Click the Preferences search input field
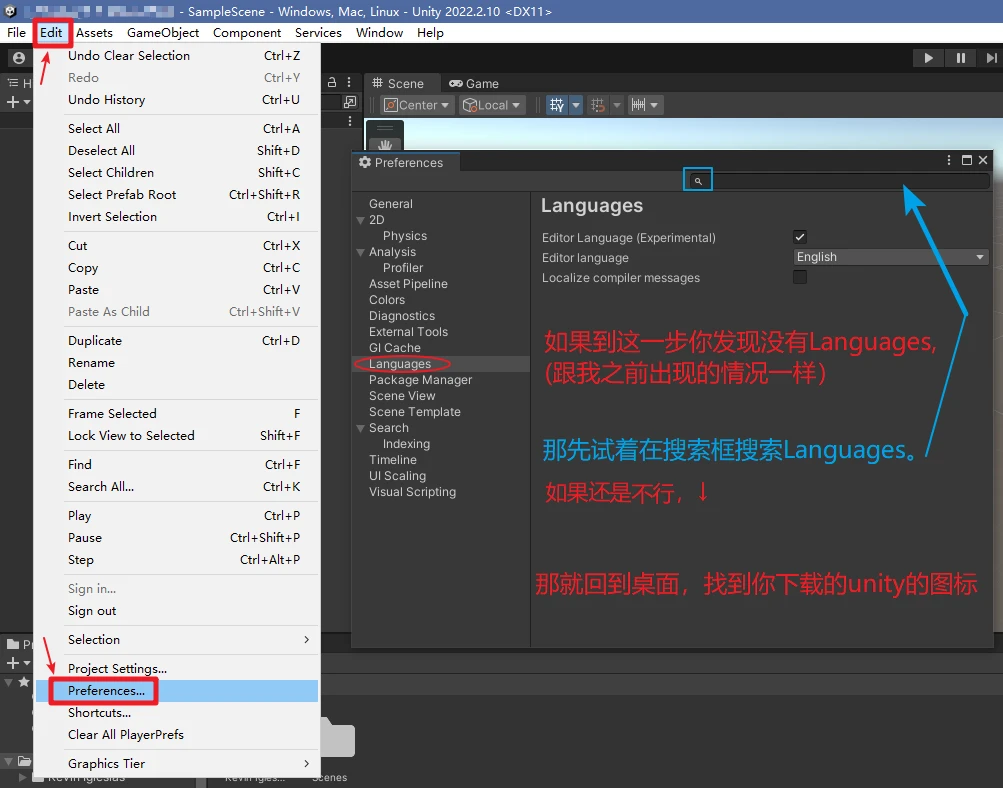The width and height of the screenshot is (1003, 788). 838,181
